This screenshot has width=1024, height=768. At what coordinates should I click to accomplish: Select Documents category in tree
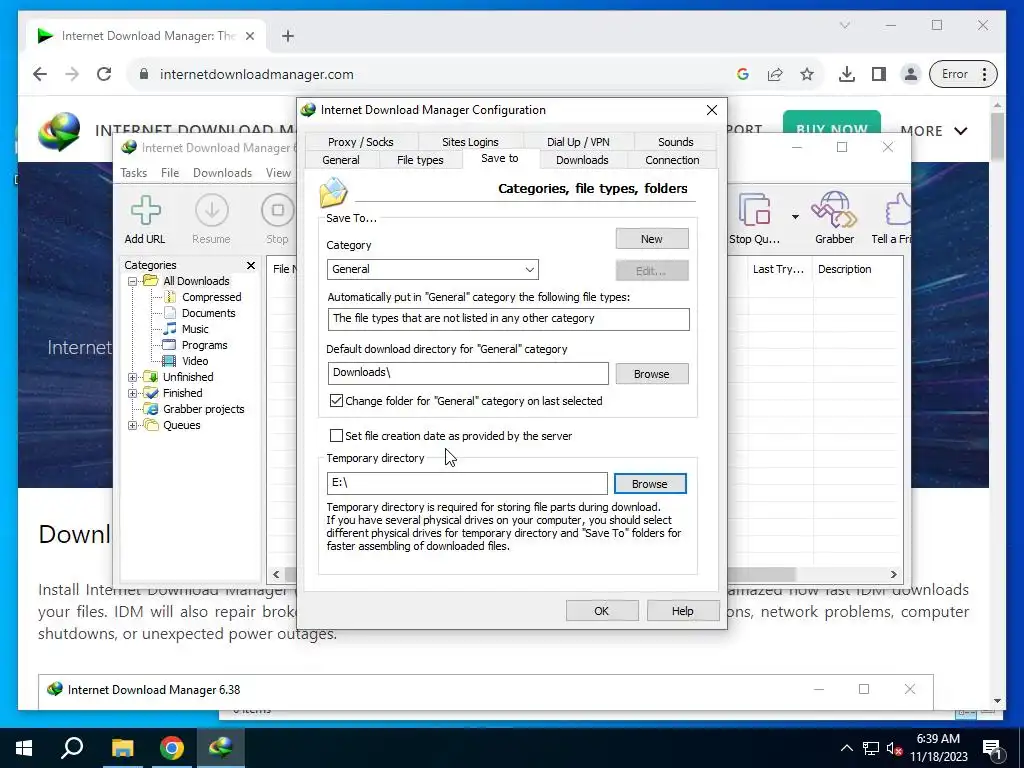click(x=208, y=313)
